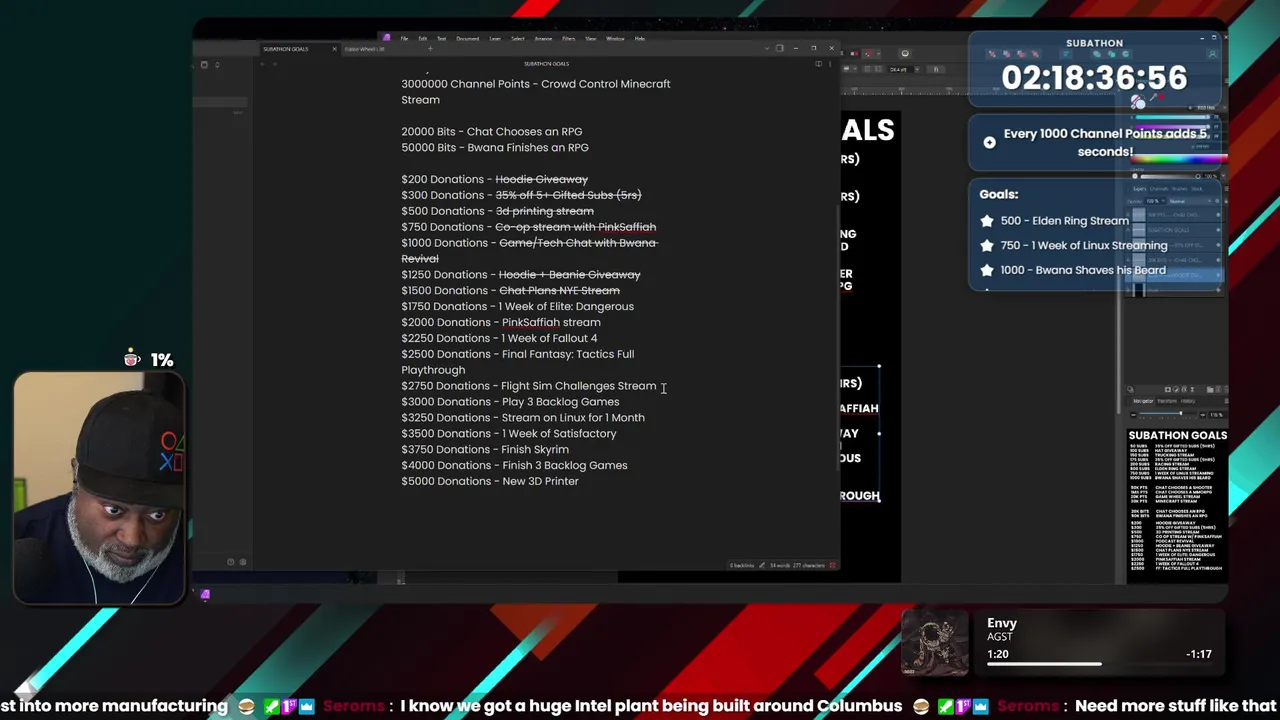Open the File menu in Affinity

tap(404, 38)
